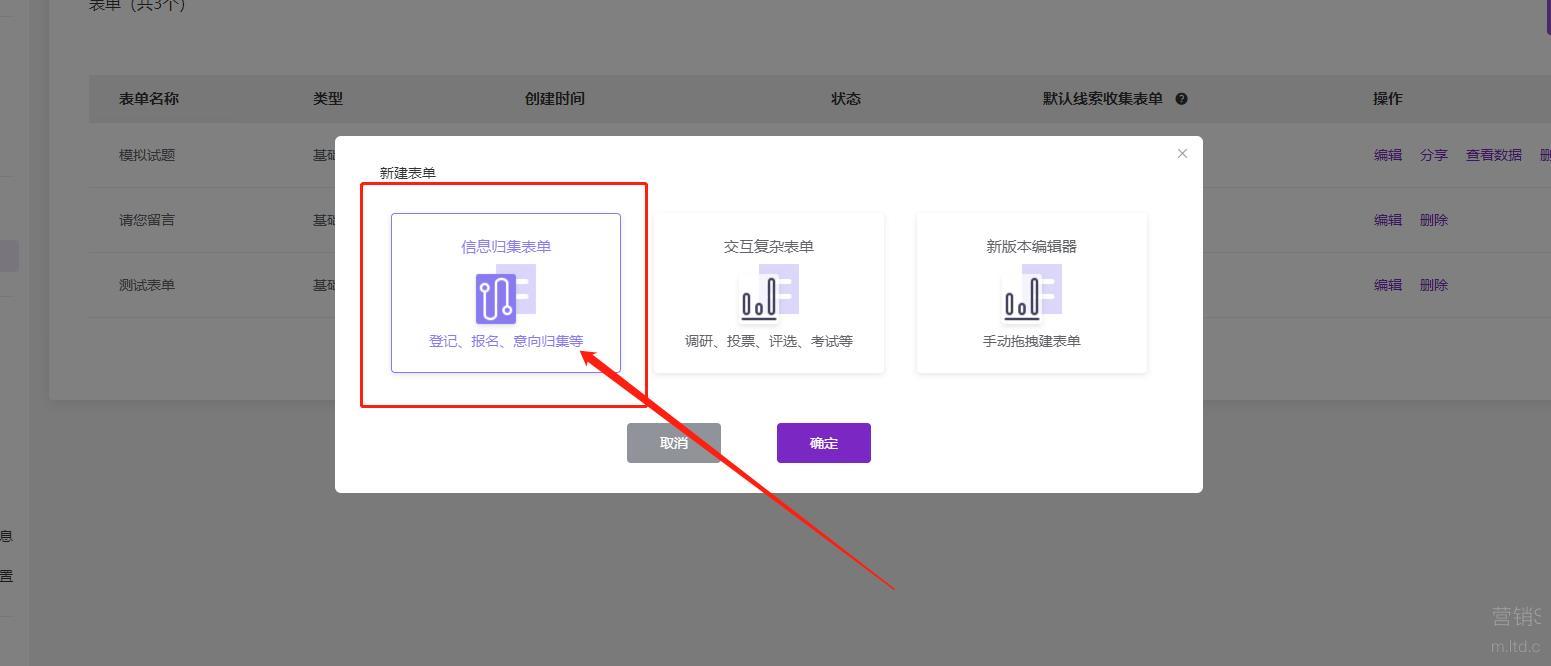The height and width of the screenshot is (666, 1551).
Task: Close the 新建表单 dialog with the X
Action: click(x=1182, y=153)
